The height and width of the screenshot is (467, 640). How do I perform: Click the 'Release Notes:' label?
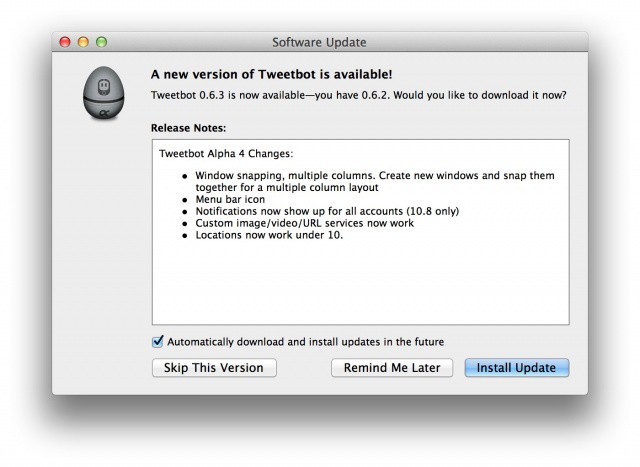coord(188,128)
